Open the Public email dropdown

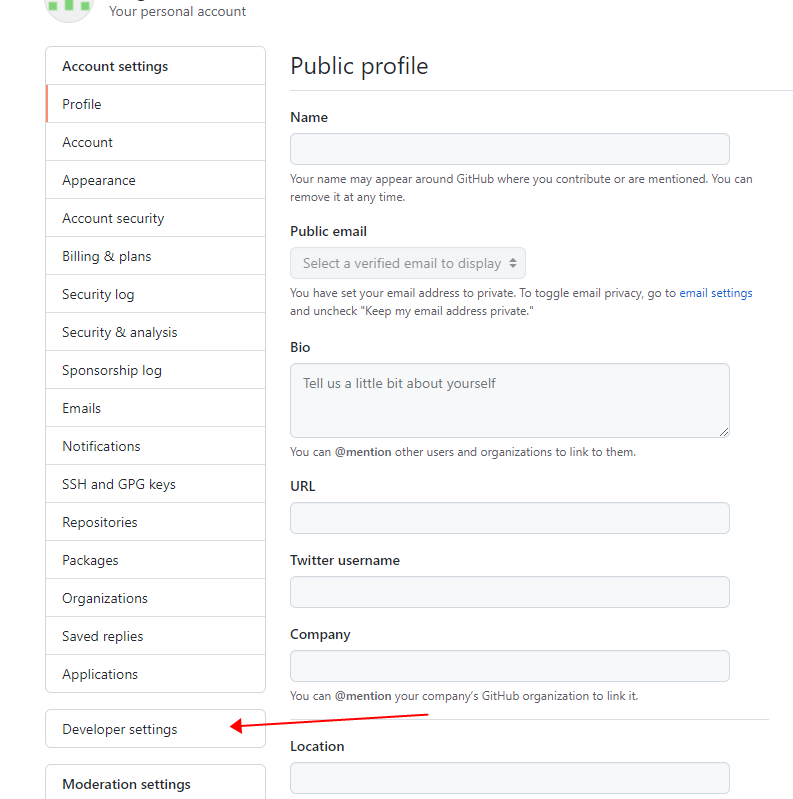click(x=408, y=263)
